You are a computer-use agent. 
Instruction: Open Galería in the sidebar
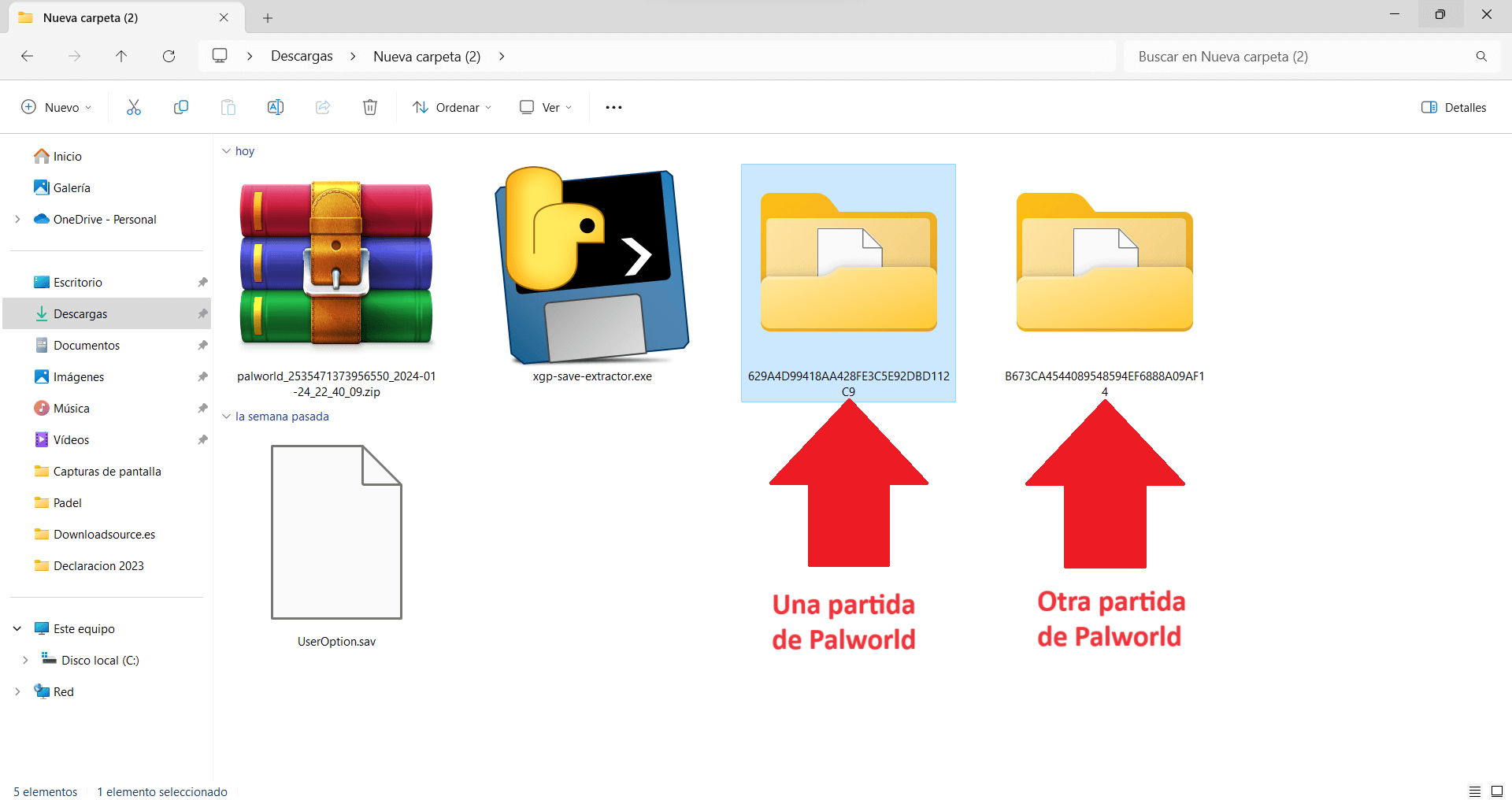(72, 188)
